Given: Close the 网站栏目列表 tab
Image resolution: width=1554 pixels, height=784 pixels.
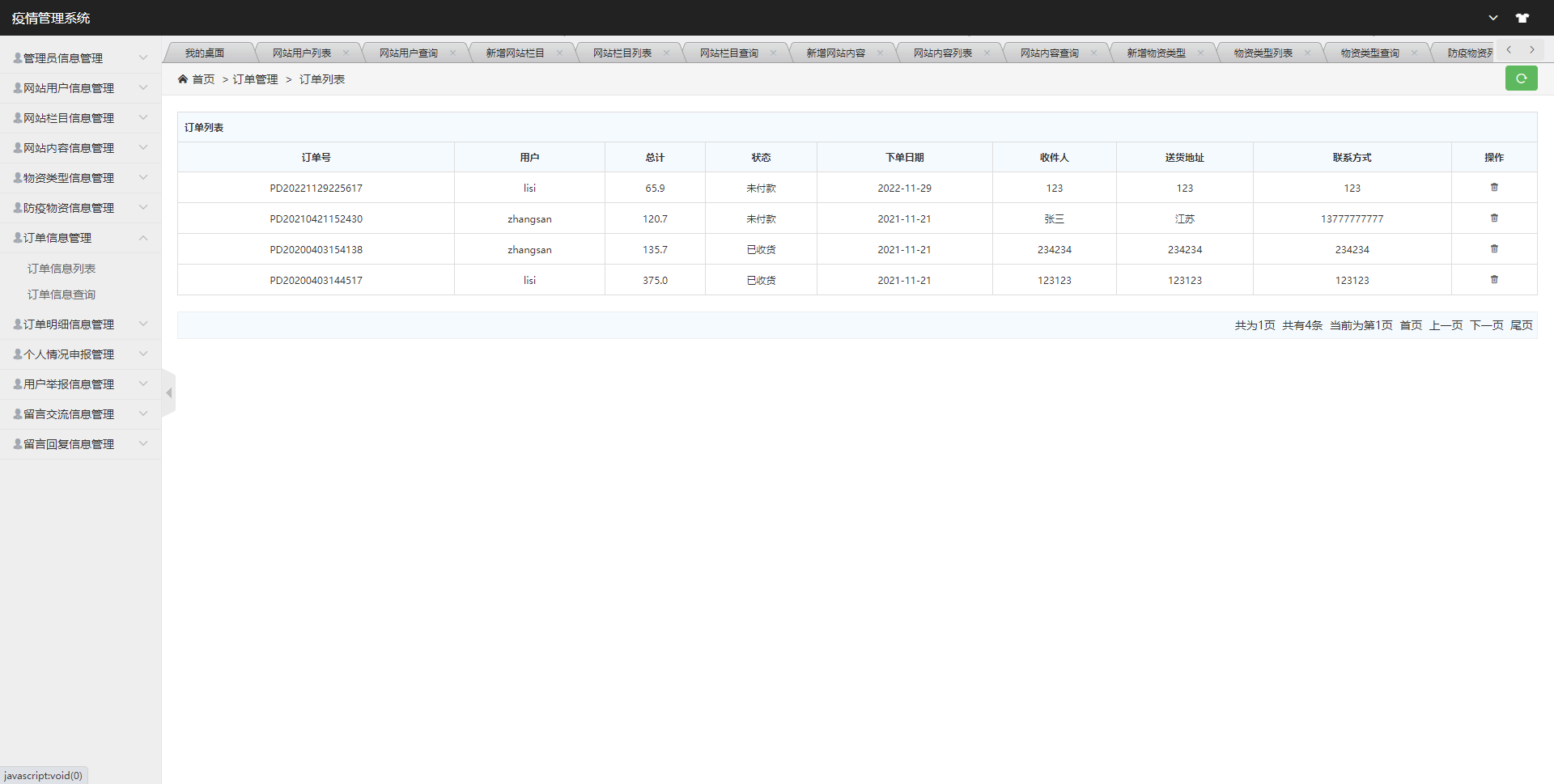Looking at the screenshot, I should pyautogui.click(x=666, y=53).
